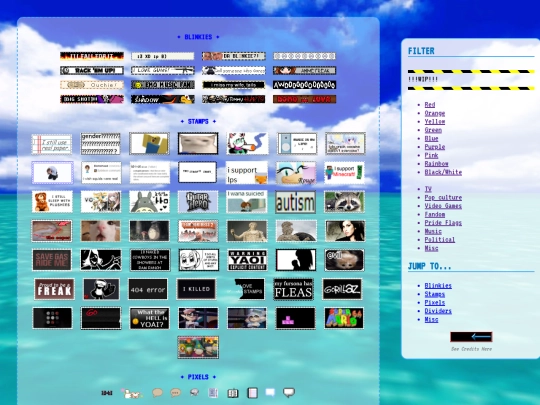
Task: Select the blue chat bubble pixel
Action: click(270, 392)
